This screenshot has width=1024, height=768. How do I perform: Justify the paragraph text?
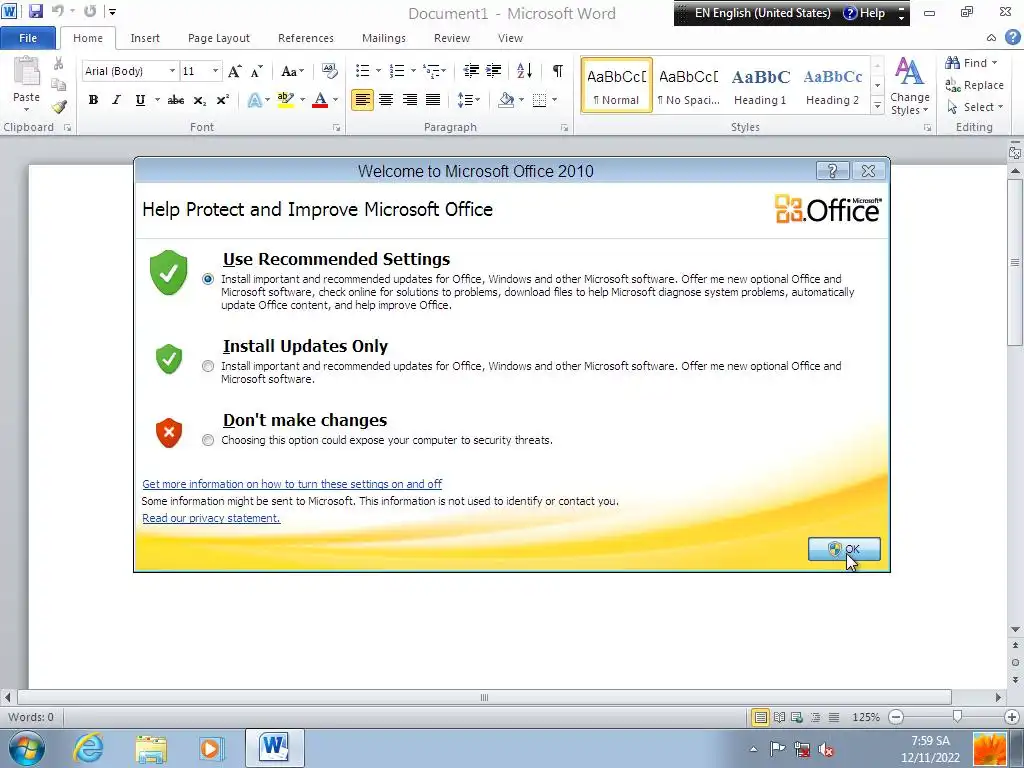pyautogui.click(x=432, y=100)
